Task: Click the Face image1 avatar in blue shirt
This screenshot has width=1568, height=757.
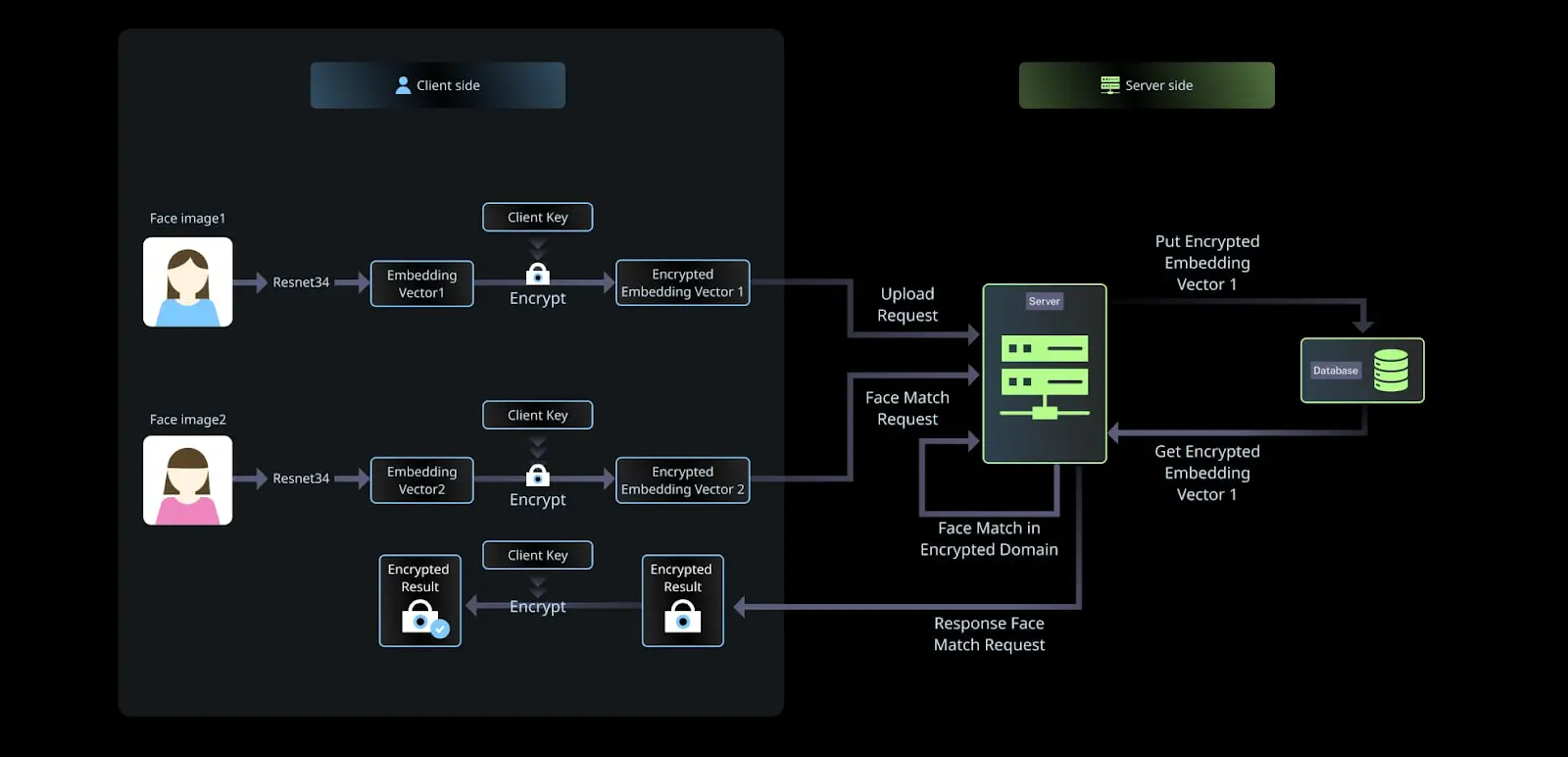Action: 188,282
